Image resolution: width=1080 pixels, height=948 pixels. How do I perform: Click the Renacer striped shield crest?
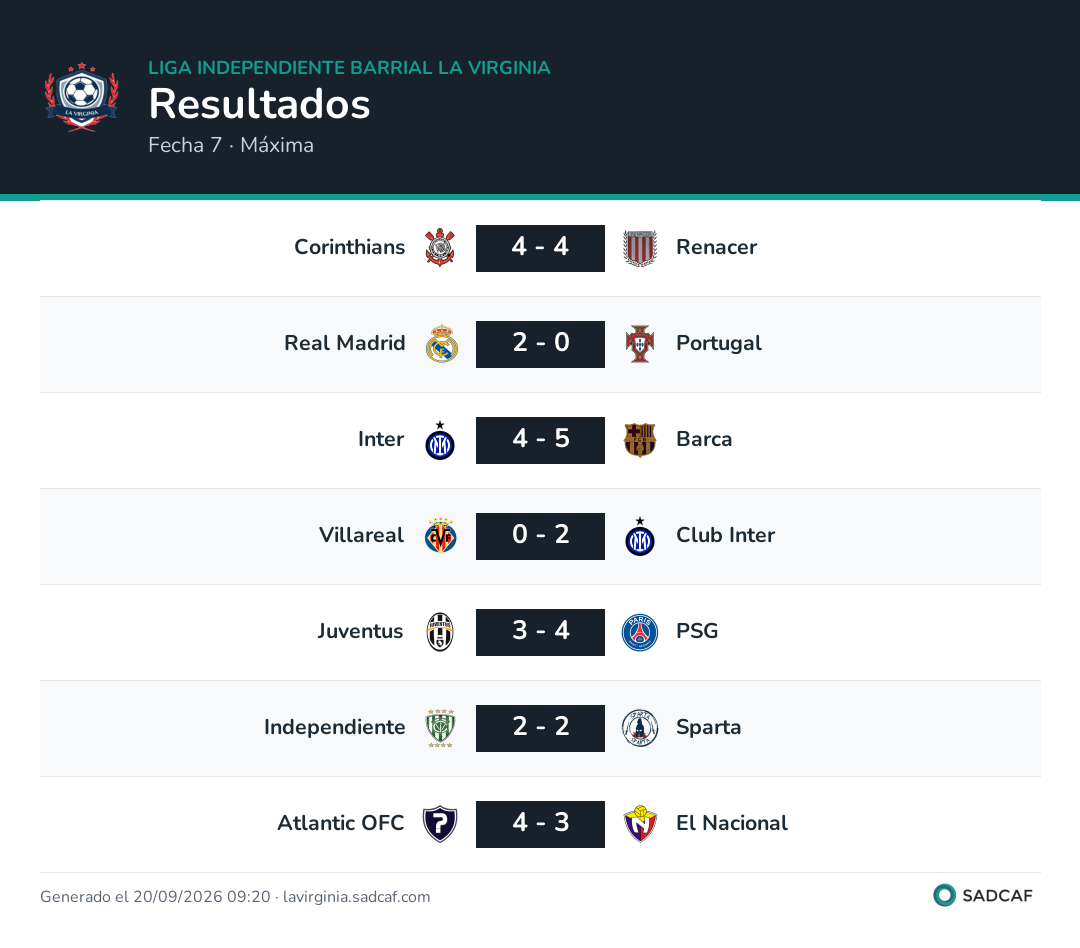(640, 248)
